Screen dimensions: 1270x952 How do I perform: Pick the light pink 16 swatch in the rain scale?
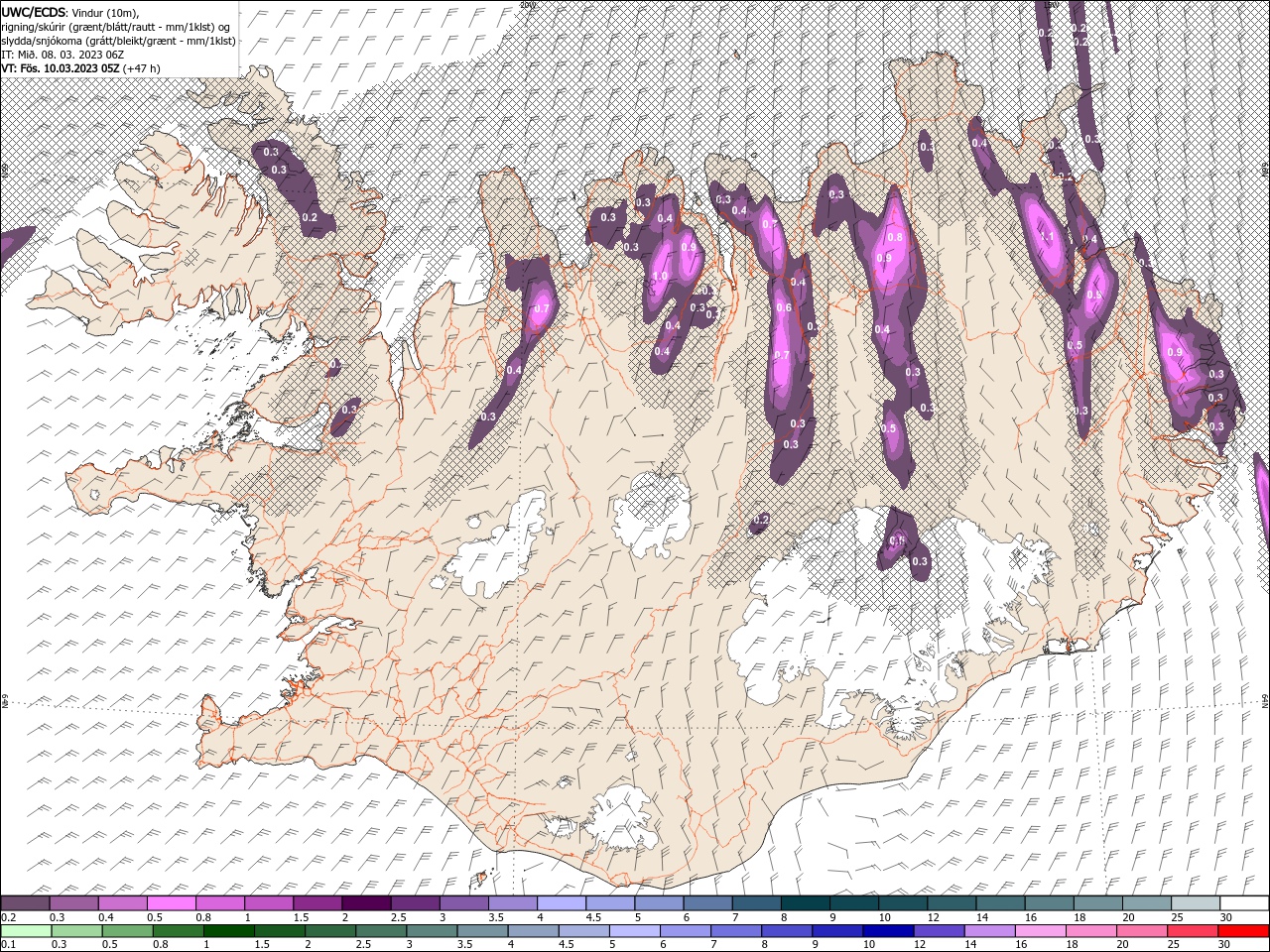tap(1040, 931)
